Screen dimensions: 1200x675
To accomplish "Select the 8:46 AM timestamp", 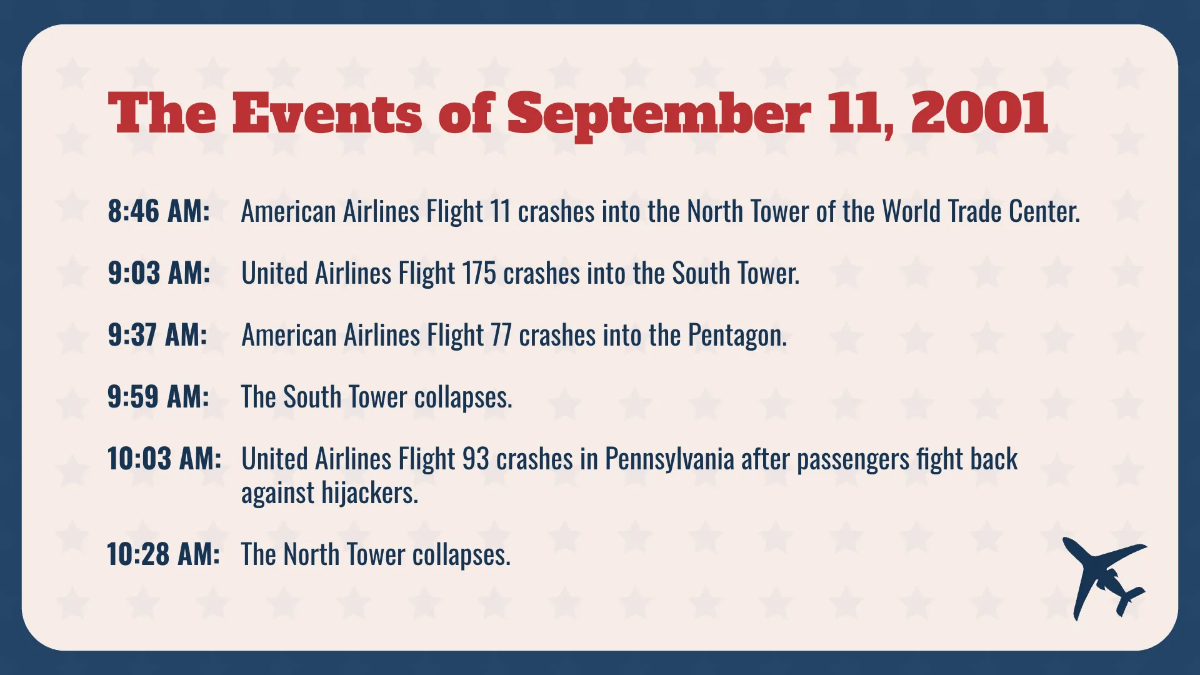I will coord(159,212).
